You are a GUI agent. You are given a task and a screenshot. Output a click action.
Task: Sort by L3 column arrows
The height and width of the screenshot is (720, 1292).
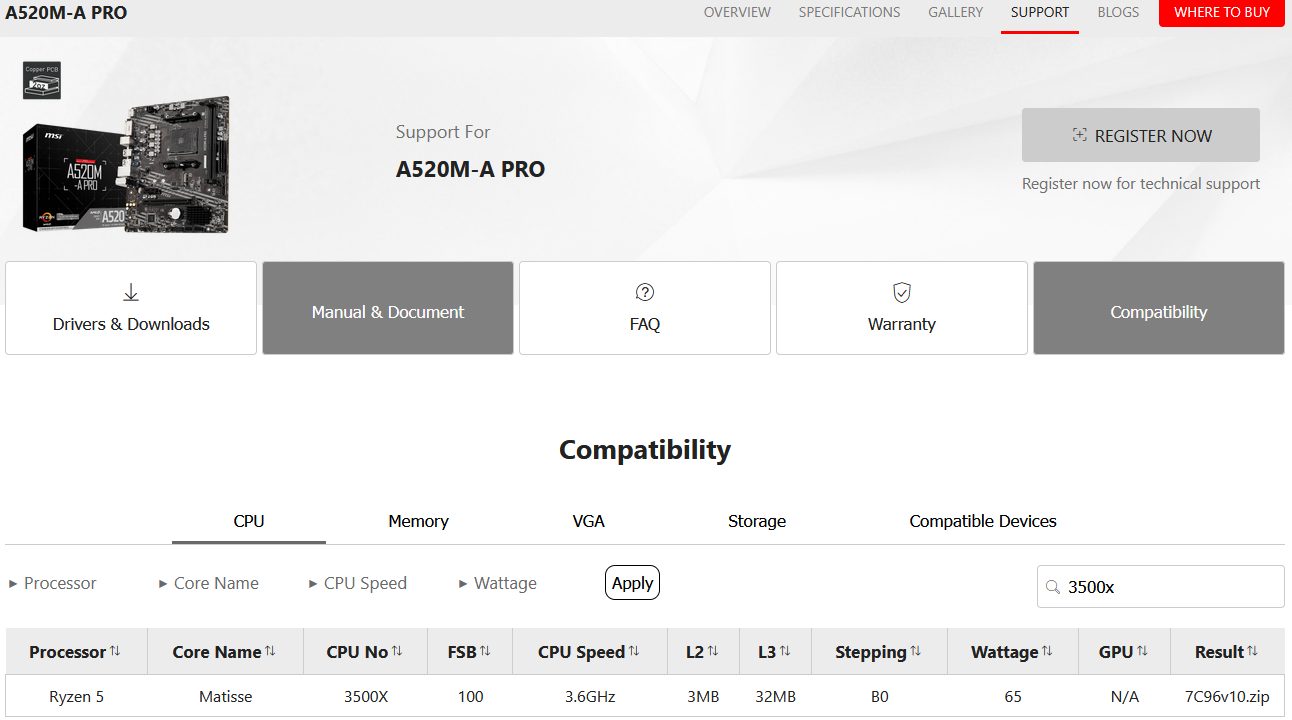point(785,651)
